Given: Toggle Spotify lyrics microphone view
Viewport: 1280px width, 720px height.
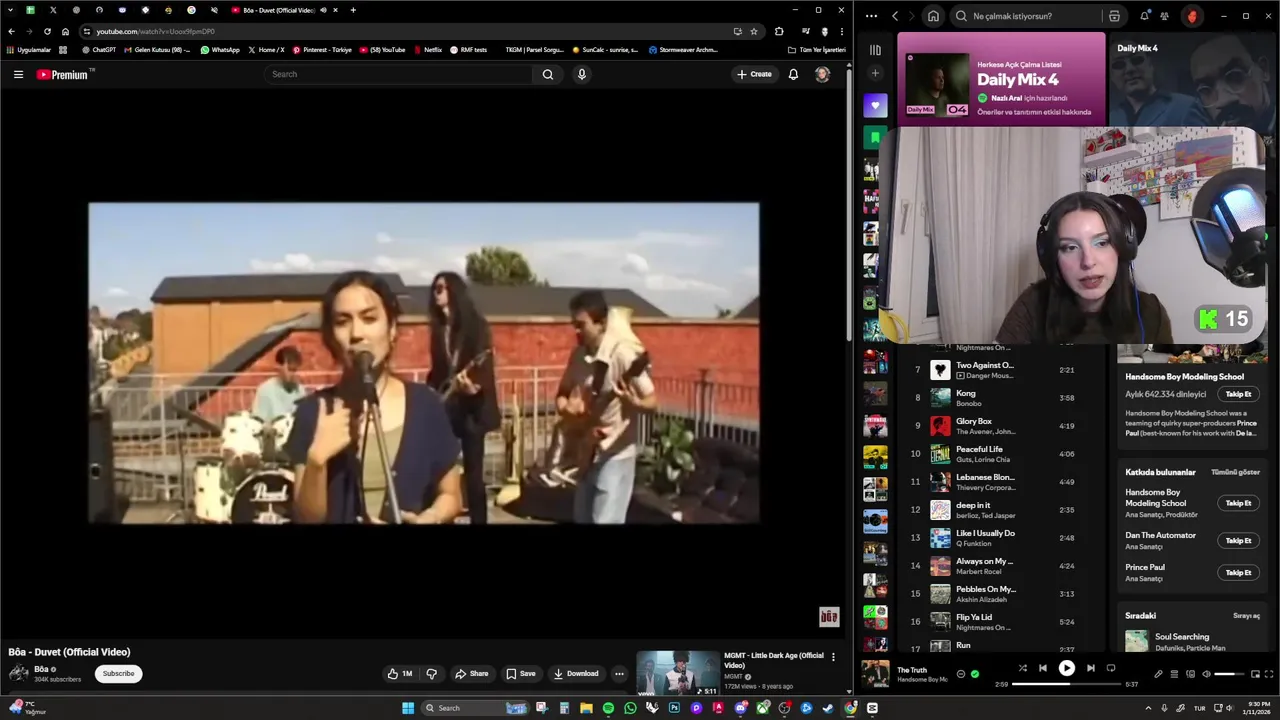Looking at the screenshot, I should tap(1158, 674).
